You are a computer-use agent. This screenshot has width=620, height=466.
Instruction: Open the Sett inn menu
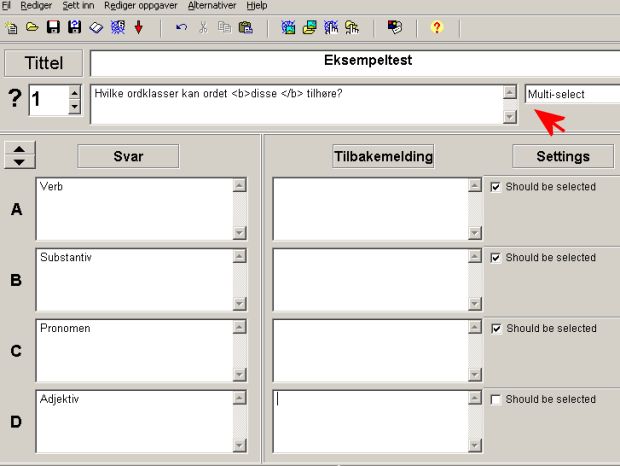pyautogui.click(x=78, y=6)
